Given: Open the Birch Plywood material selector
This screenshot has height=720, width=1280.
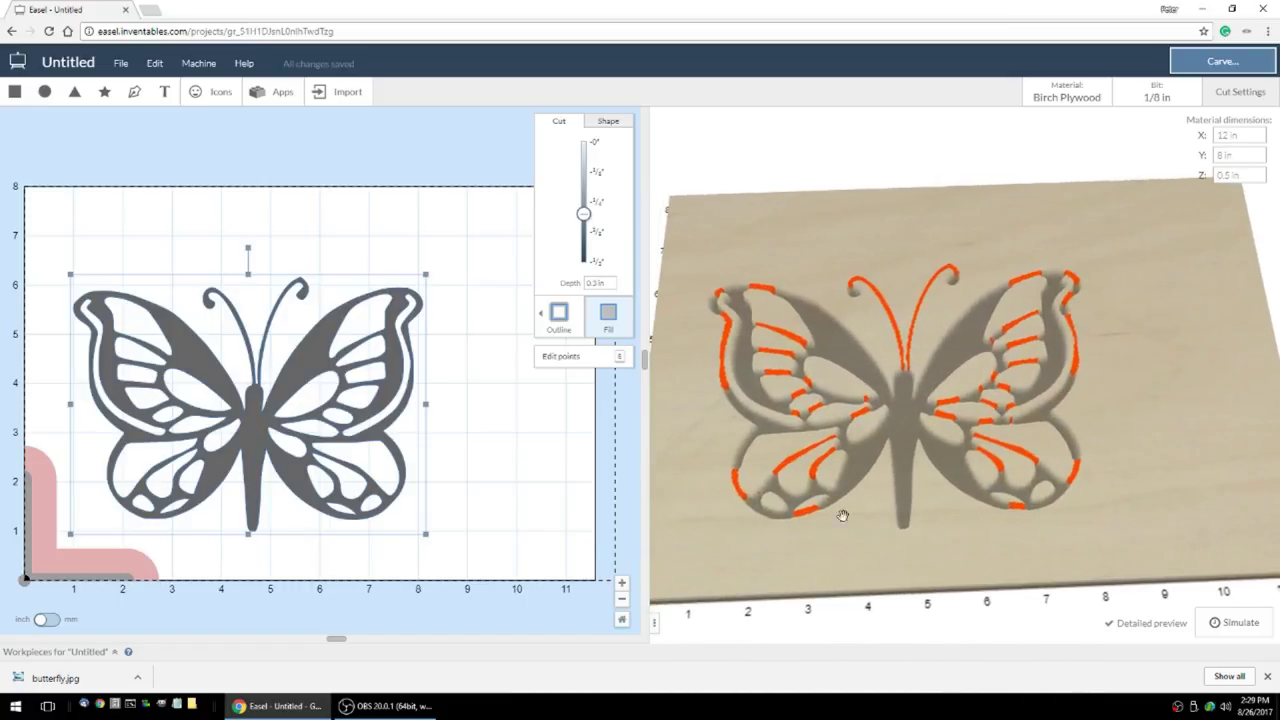Looking at the screenshot, I should point(1067,92).
